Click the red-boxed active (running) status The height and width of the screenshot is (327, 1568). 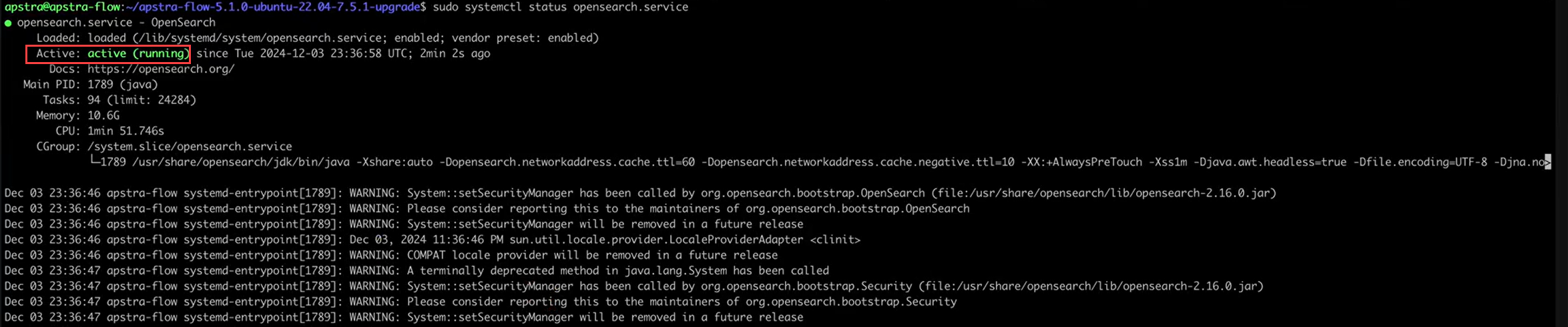(108, 53)
